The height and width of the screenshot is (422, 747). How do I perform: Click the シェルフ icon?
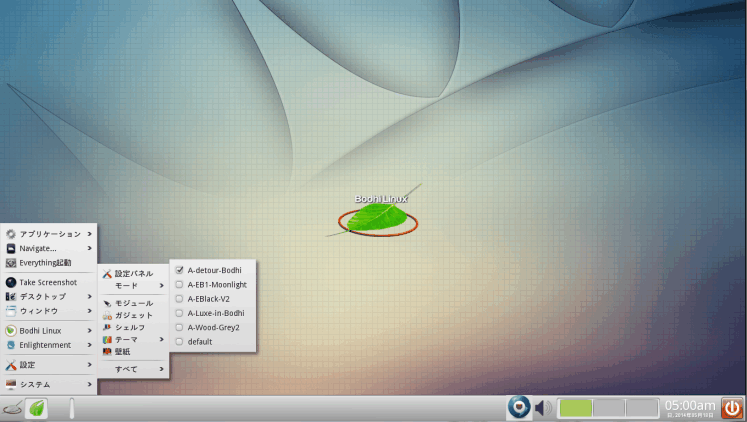tap(107, 327)
